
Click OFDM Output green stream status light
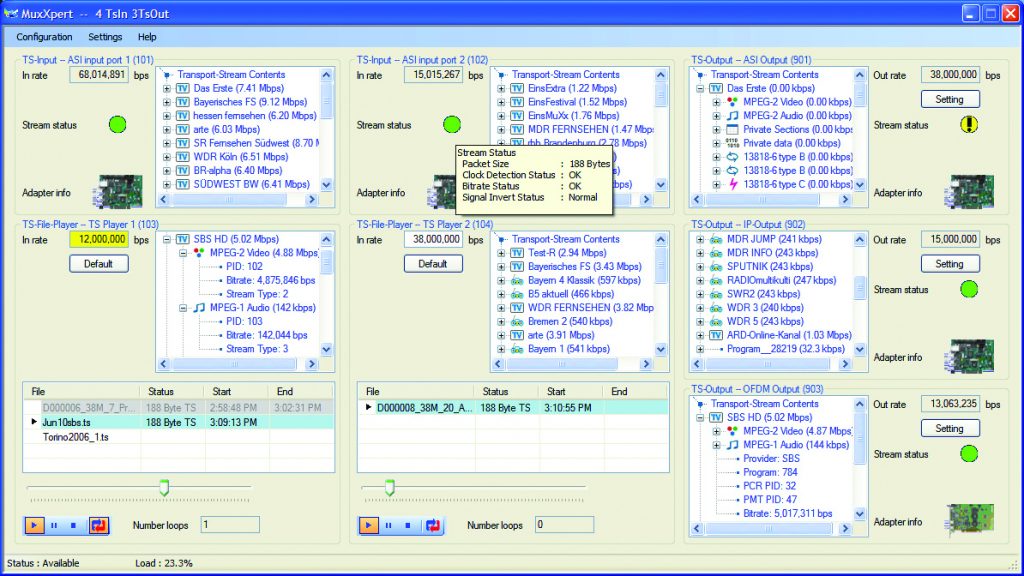coord(969,453)
